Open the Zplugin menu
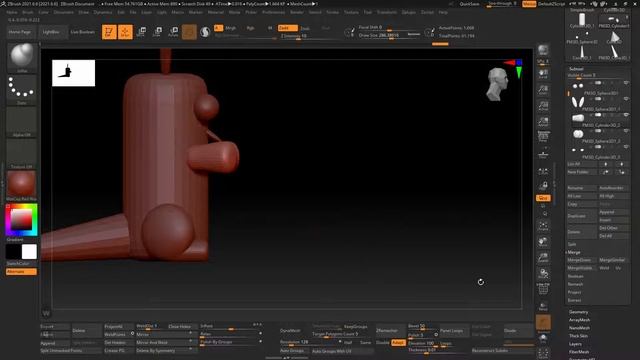The image size is (640, 360). tap(409, 12)
